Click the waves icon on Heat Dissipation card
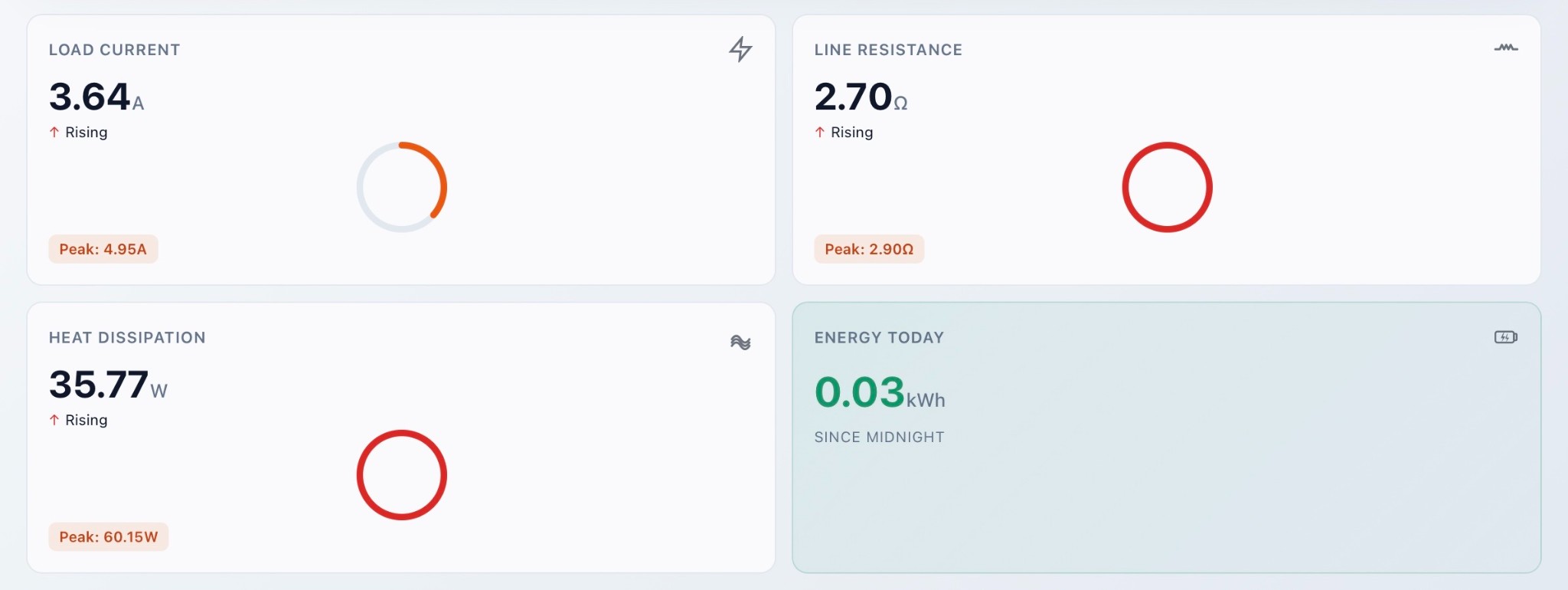1568x590 pixels. click(740, 343)
